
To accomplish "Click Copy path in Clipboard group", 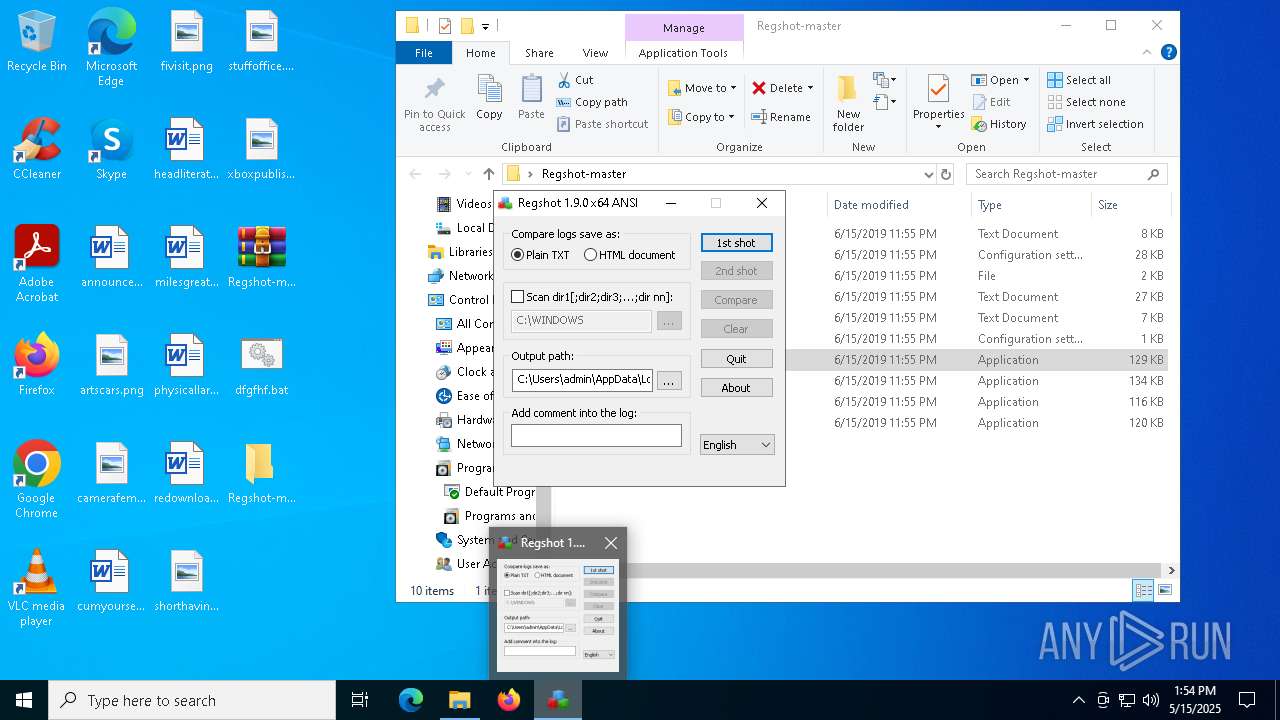I will click(x=592, y=102).
